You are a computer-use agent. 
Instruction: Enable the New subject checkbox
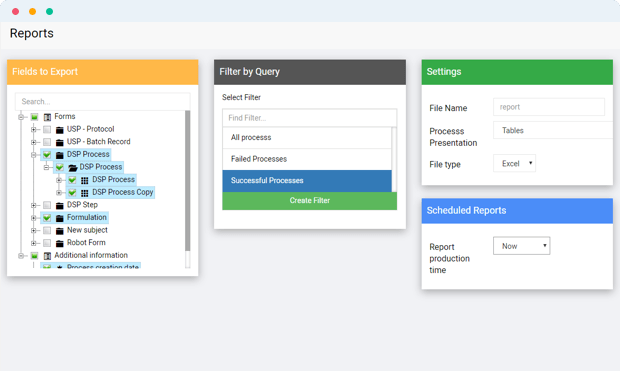click(x=47, y=230)
